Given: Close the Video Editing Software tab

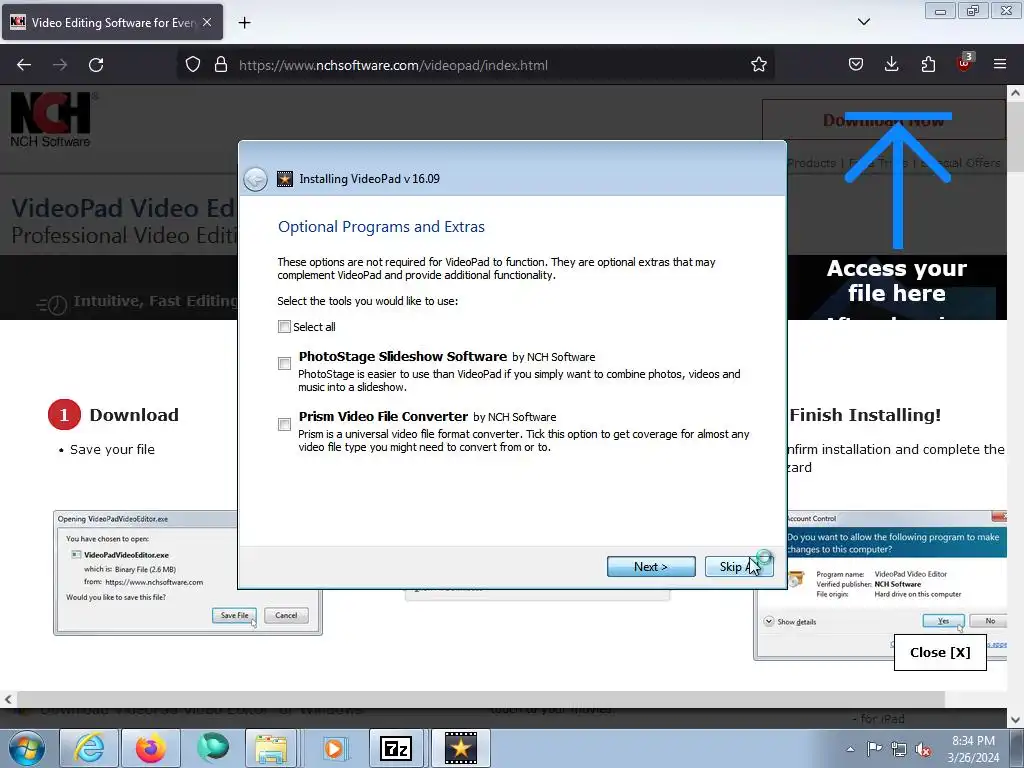Looking at the screenshot, I should coord(207,22).
